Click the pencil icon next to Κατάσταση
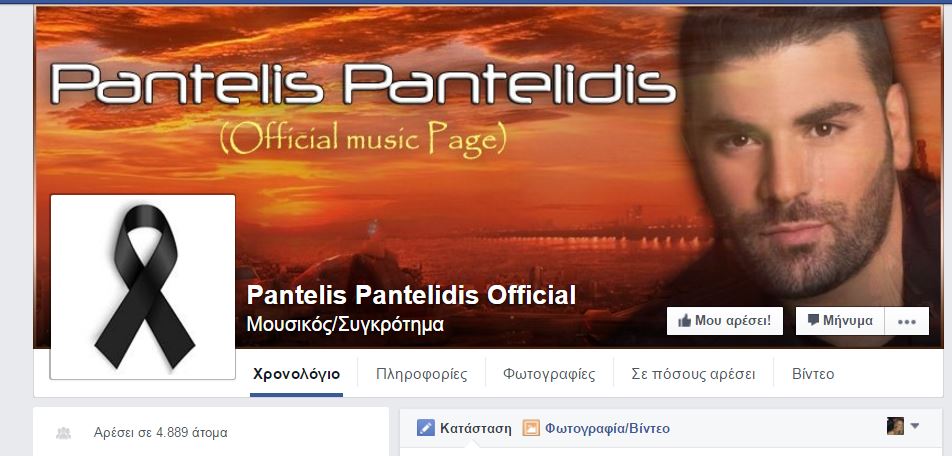 click(426, 428)
